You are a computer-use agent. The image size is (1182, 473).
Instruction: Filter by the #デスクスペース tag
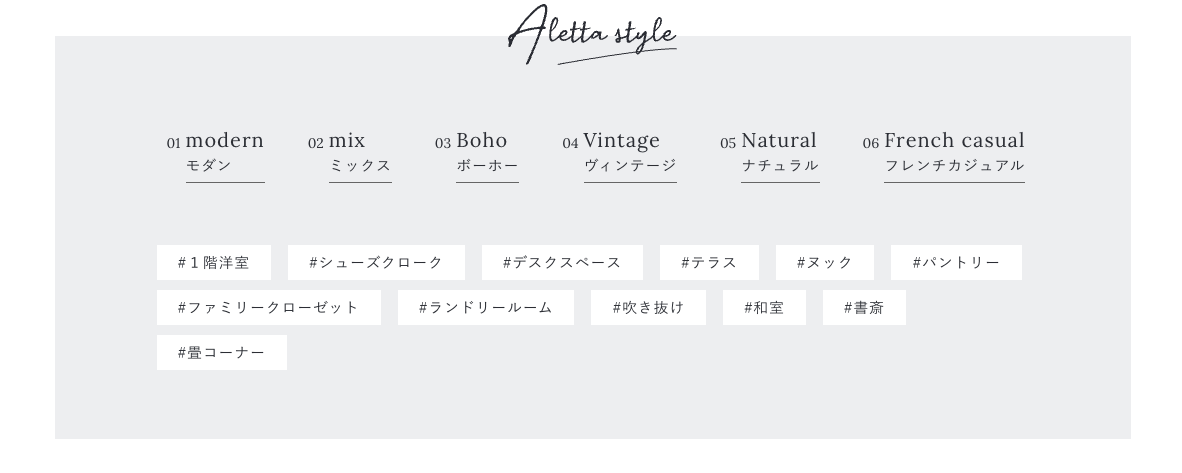tap(562, 263)
